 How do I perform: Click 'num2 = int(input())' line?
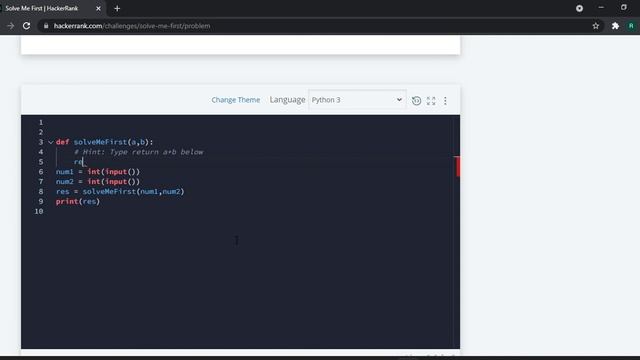(x=98, y=182)
